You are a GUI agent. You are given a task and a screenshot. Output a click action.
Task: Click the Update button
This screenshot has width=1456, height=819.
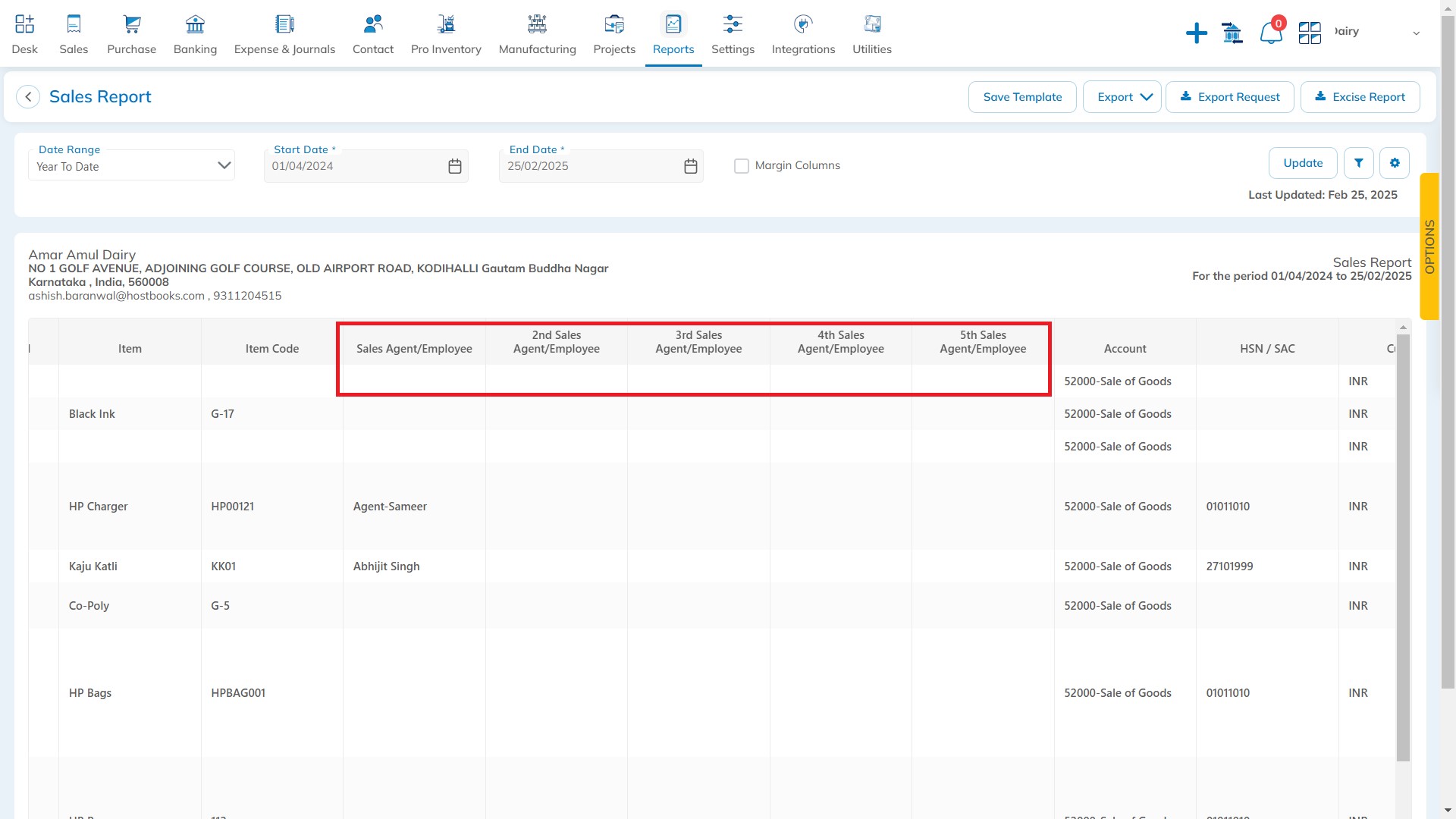[x=1303, y=163]
